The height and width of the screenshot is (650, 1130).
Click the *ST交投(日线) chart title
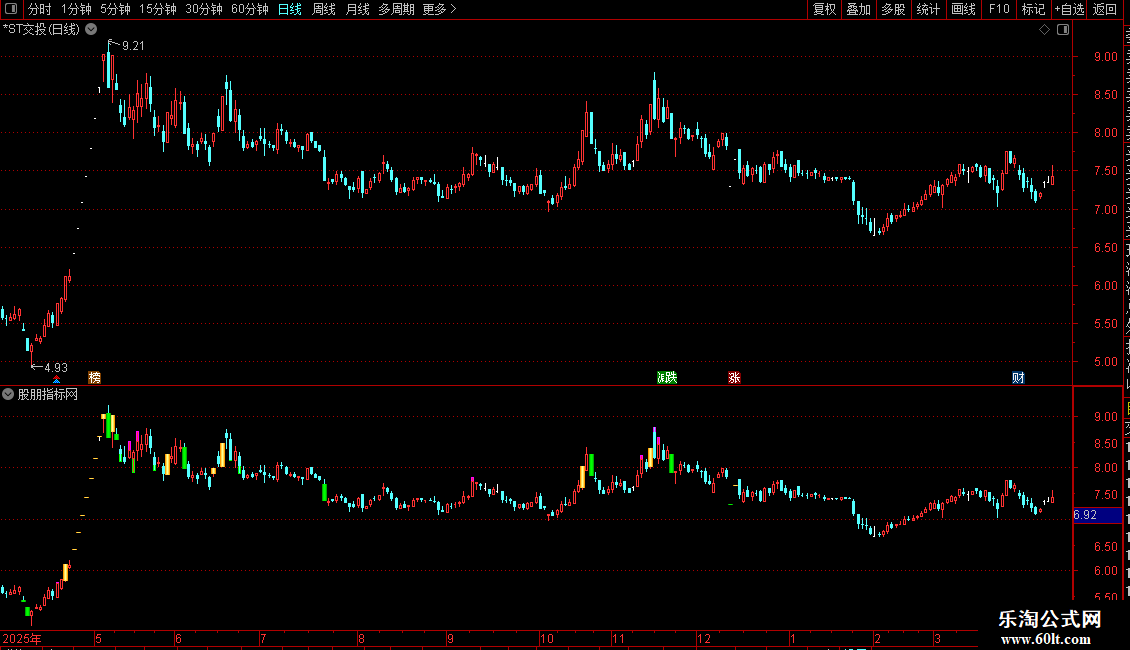(x=41, y=29)
